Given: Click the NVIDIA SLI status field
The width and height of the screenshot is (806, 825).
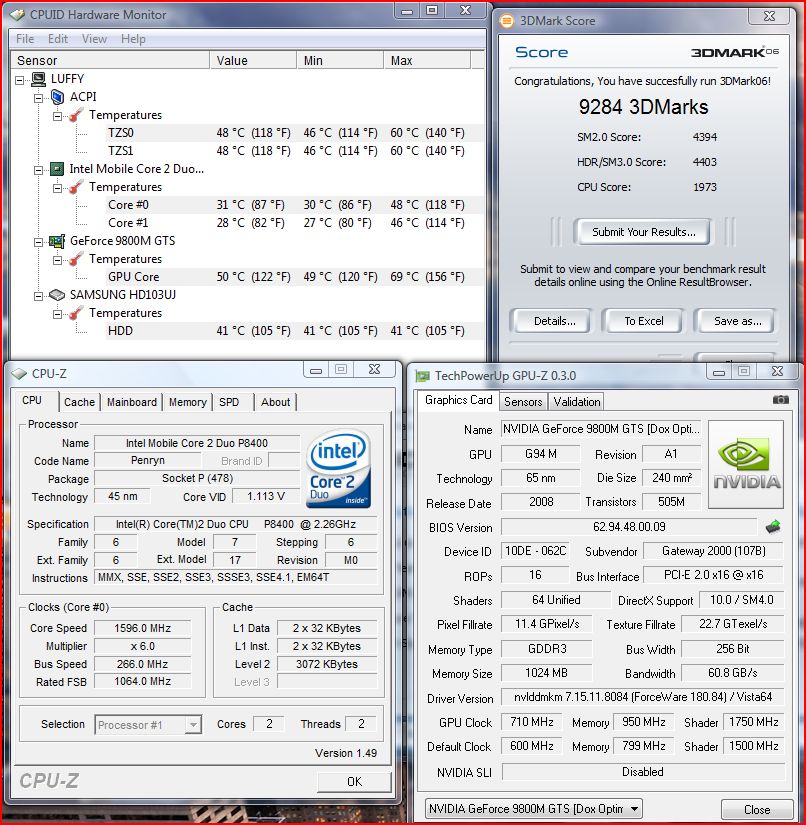Looking at the screenshot, I should click(643, 772).
